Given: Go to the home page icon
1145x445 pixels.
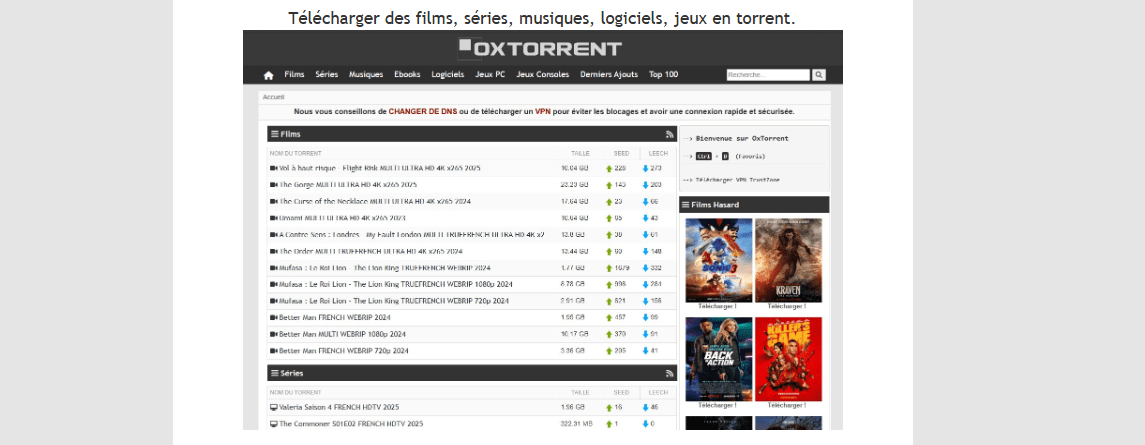Looking at the screenshot, I should click(269, 75).
